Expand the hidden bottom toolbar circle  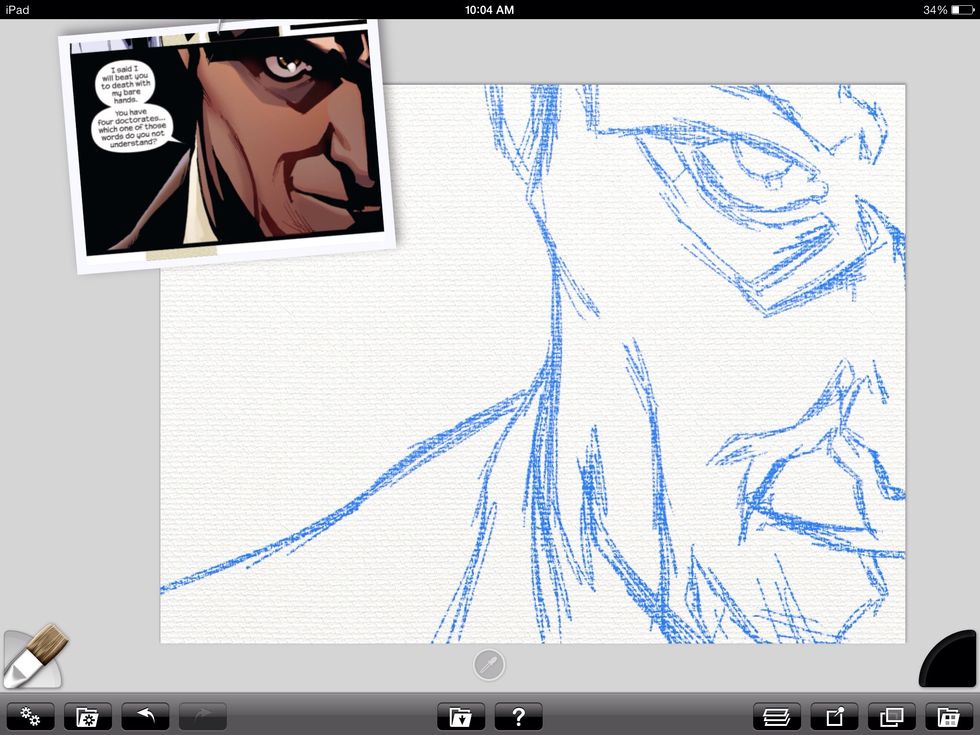point(489,663)
